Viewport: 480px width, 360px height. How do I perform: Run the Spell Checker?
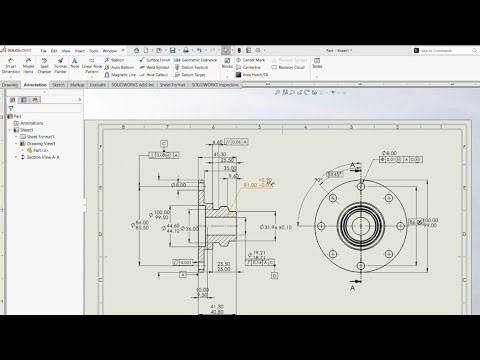point(44,65)
